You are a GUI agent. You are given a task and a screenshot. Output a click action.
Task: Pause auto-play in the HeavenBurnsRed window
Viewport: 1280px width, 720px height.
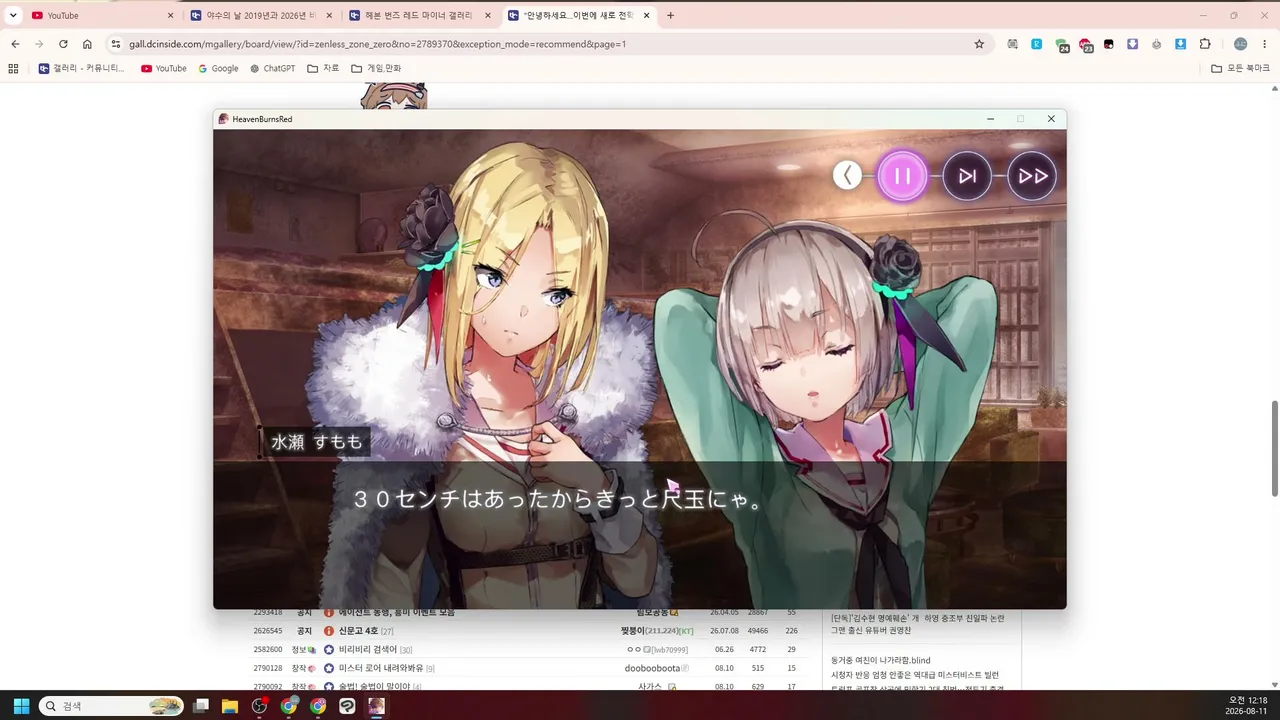(902, 176)
